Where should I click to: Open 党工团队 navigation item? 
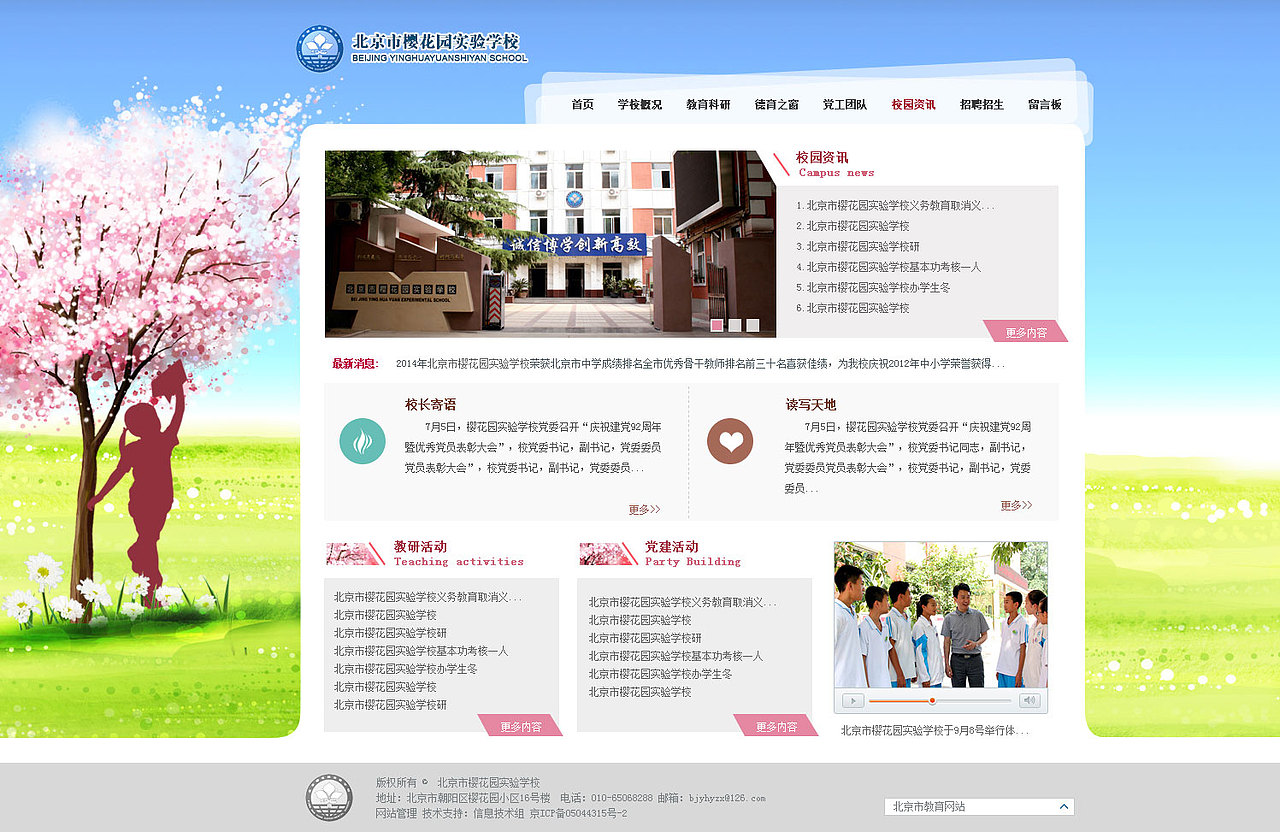click(845, 104)
